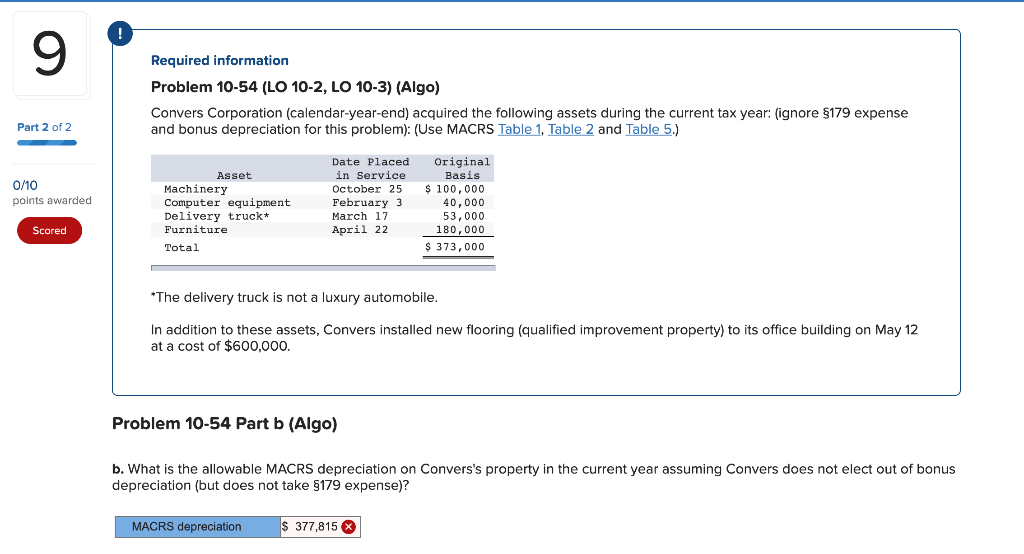Click the Asset column header
1024x554 pixels.
coord(234,175)
